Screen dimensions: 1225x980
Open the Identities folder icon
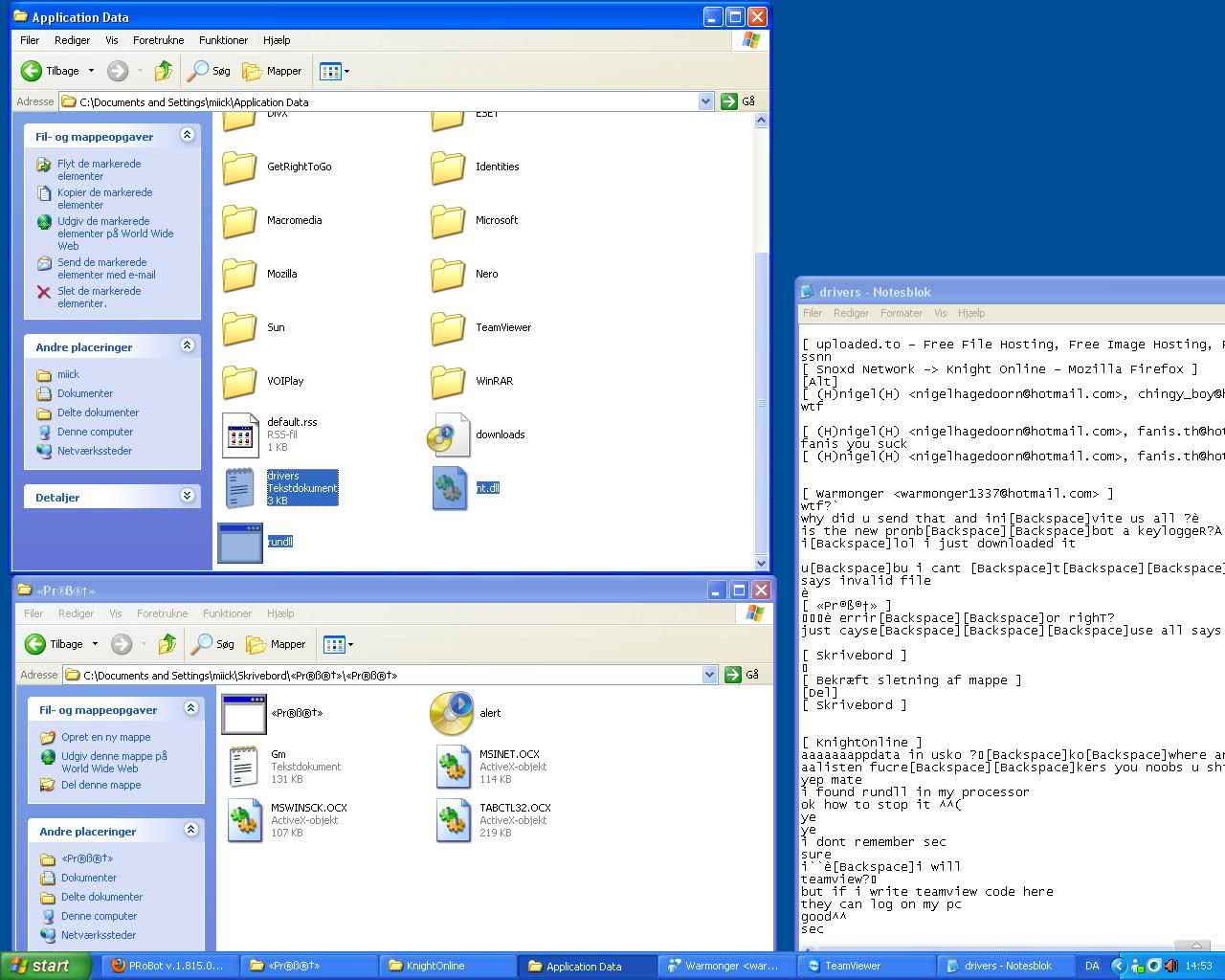[x=448, y=167]
